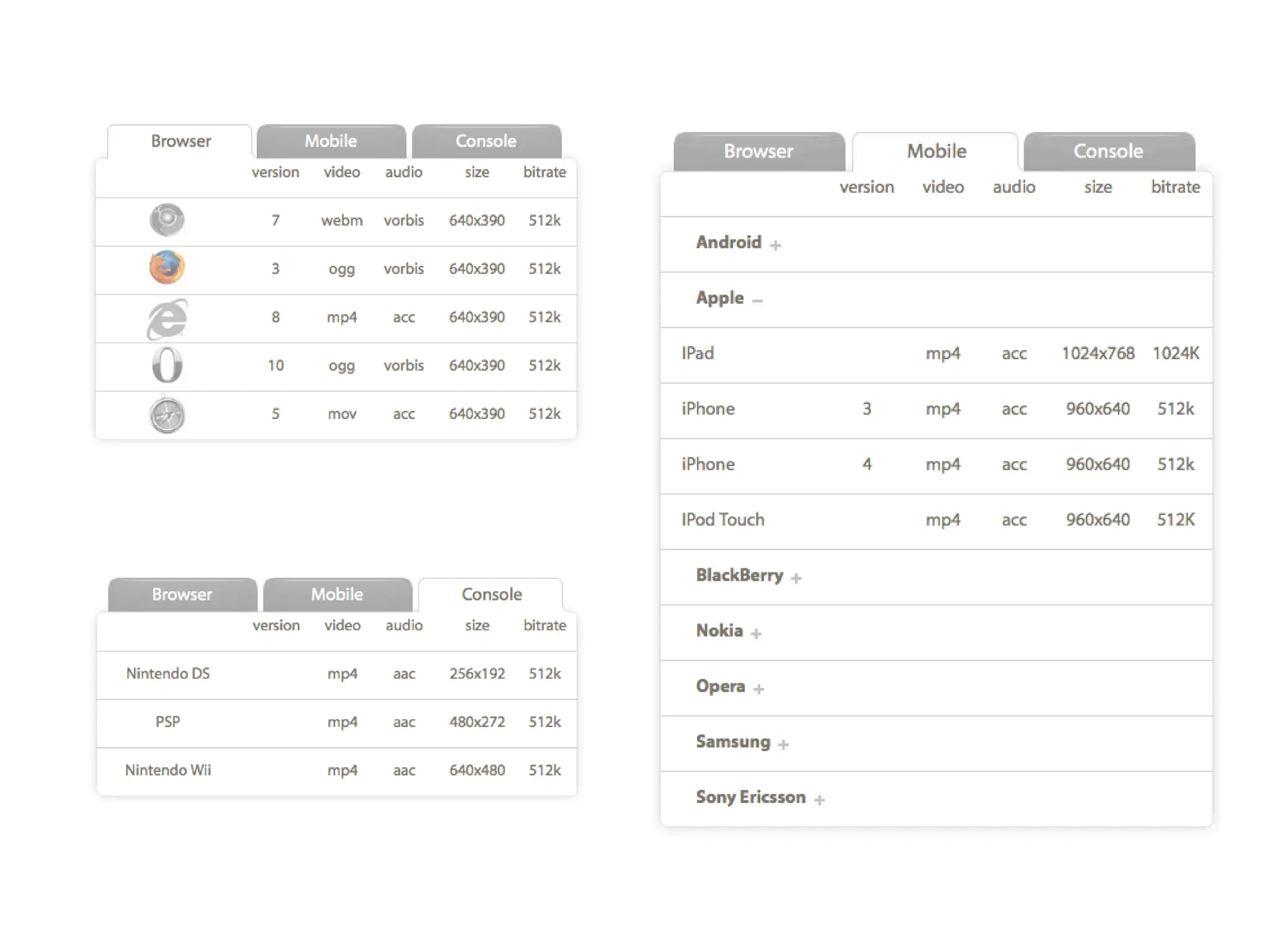Viewport: 1270px width, 952px height.
Task: Click the Safari compass icon
Action: click(x=167, y=414)
